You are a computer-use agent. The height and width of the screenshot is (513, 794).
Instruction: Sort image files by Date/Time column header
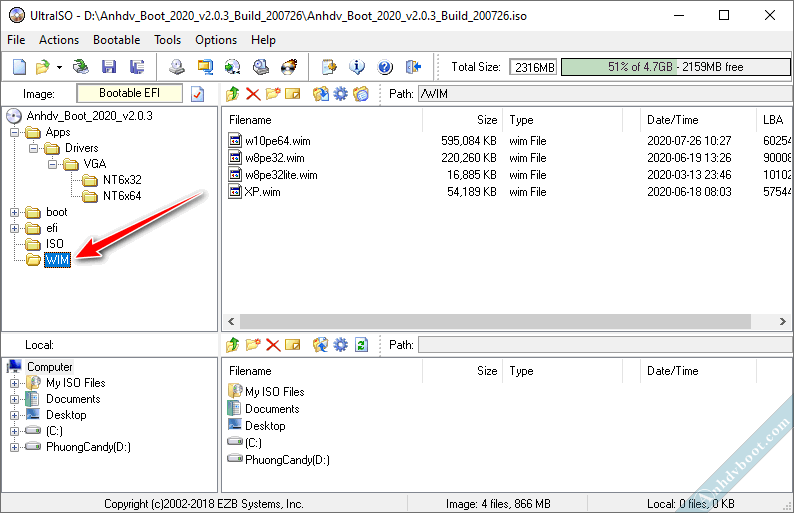698,120
